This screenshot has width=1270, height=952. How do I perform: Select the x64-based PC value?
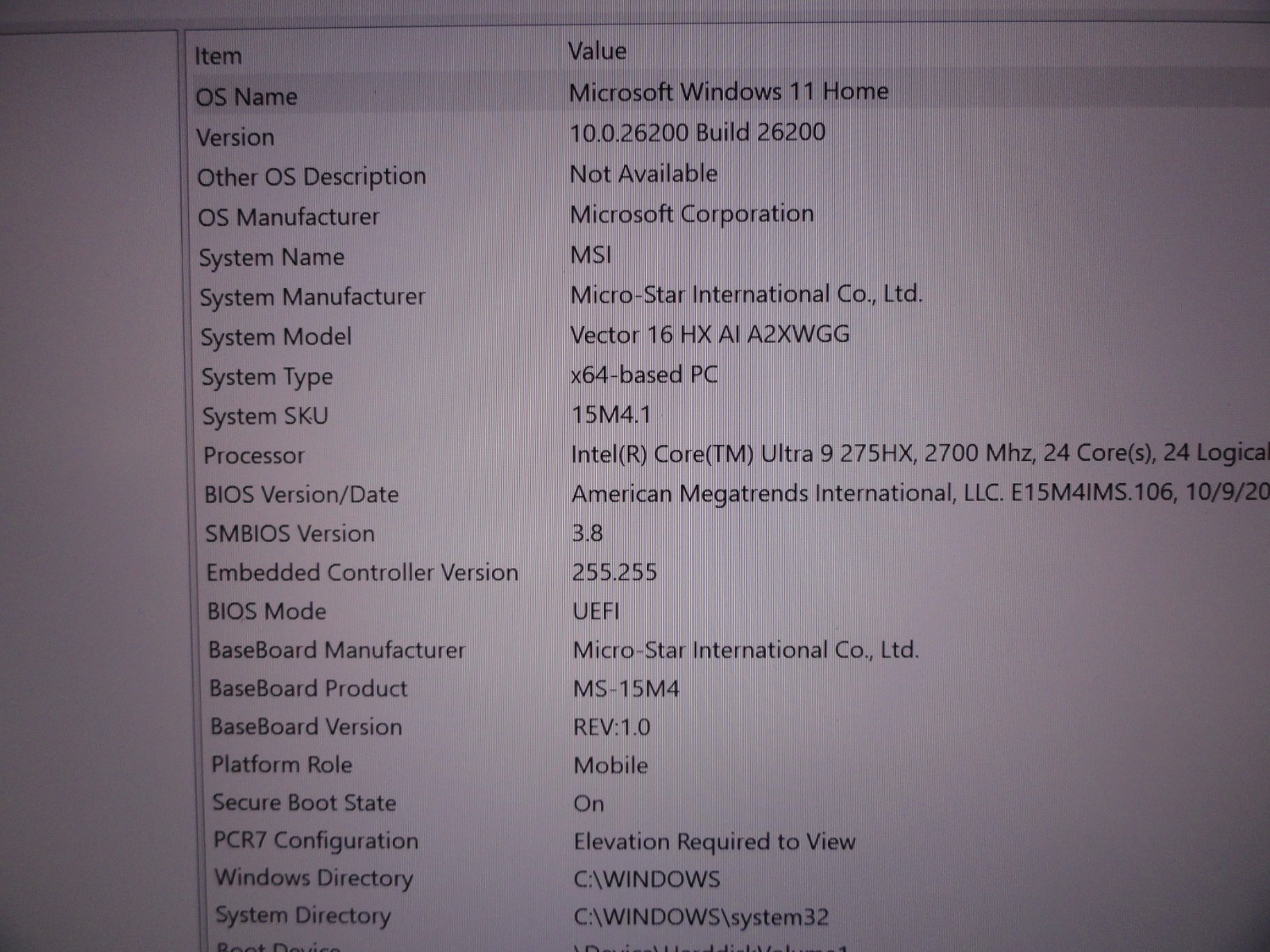645,374
